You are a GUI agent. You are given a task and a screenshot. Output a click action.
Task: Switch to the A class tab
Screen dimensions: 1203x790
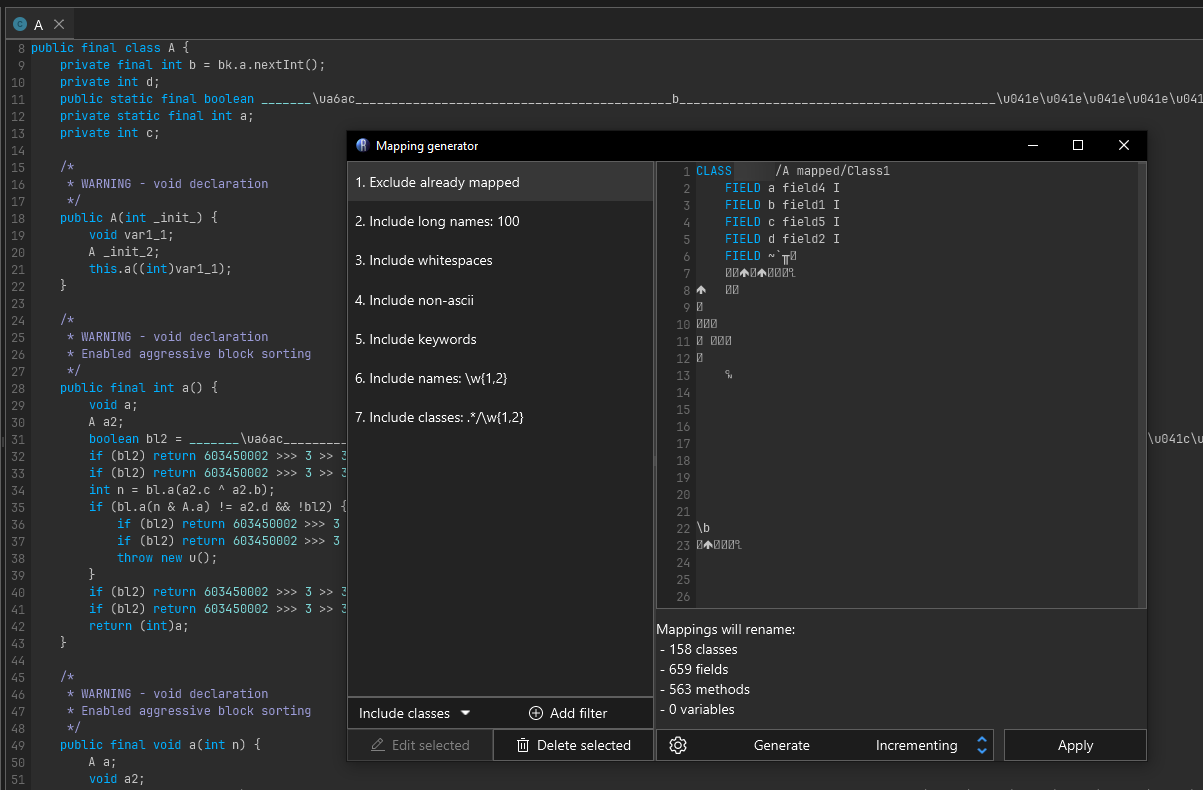(x=39, y=24)
